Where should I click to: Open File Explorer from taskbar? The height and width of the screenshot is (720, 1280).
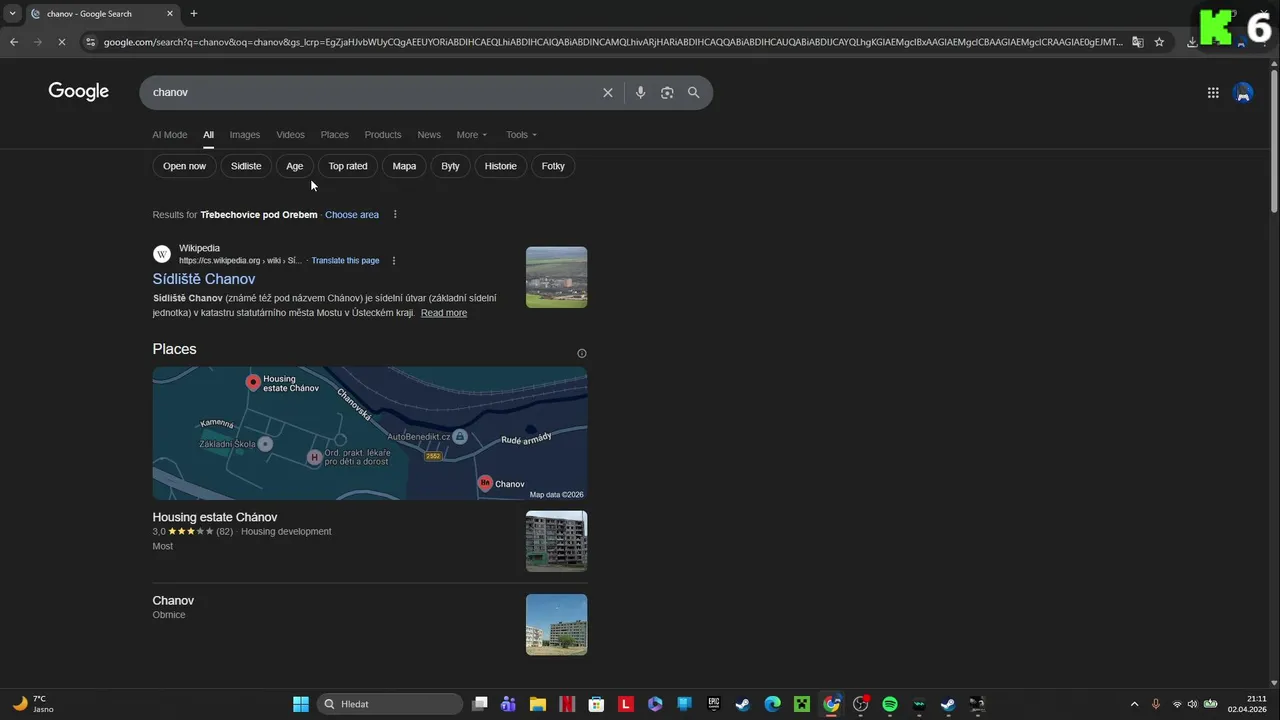tap(538, 704)
